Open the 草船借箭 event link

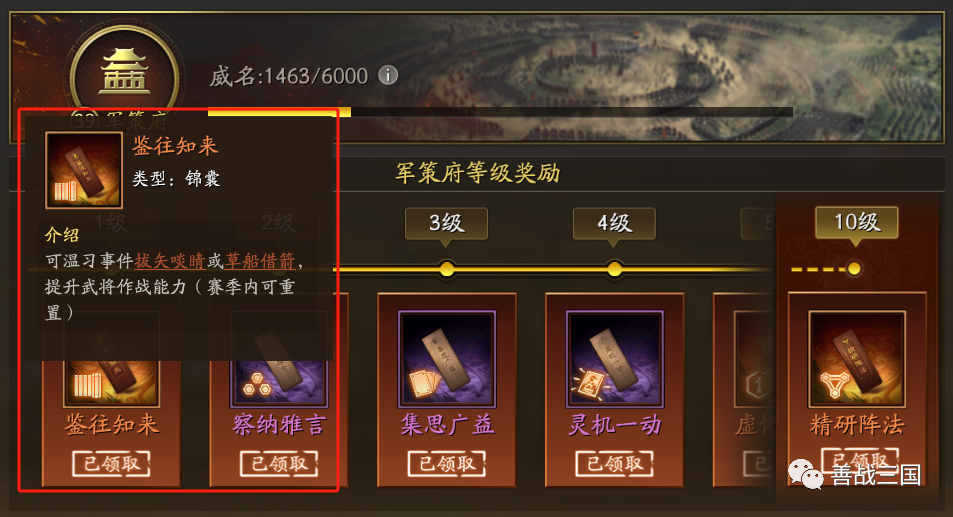(x=260, y=261)
